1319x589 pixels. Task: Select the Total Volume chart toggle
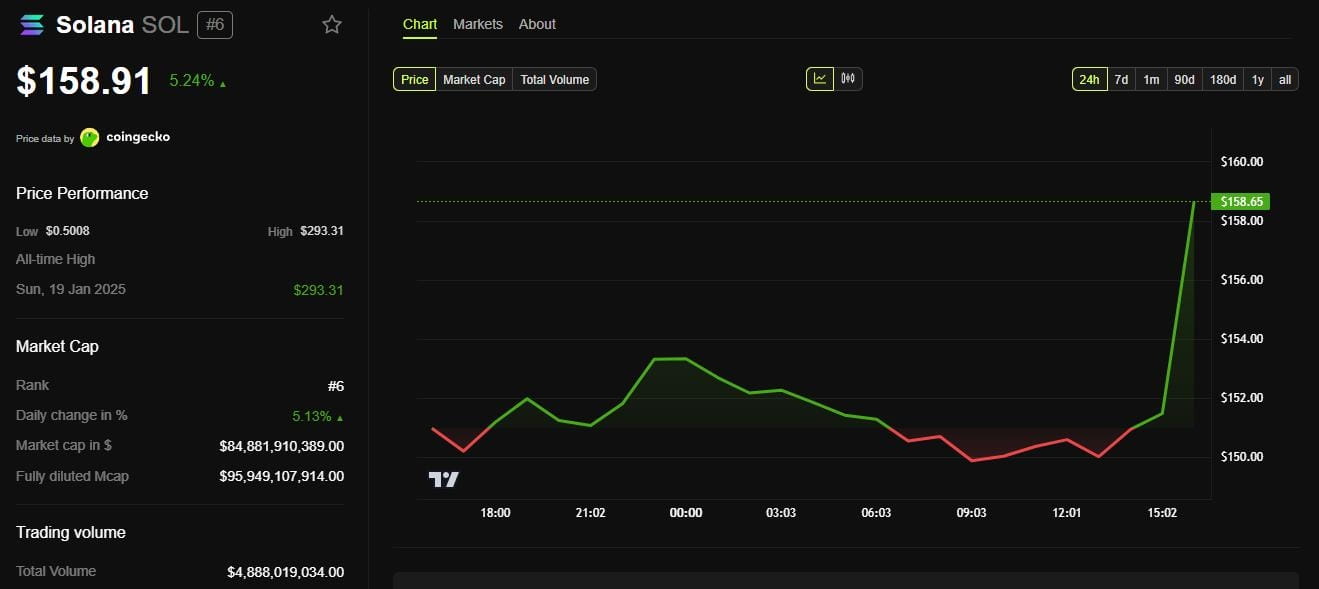tap(554, 79)
